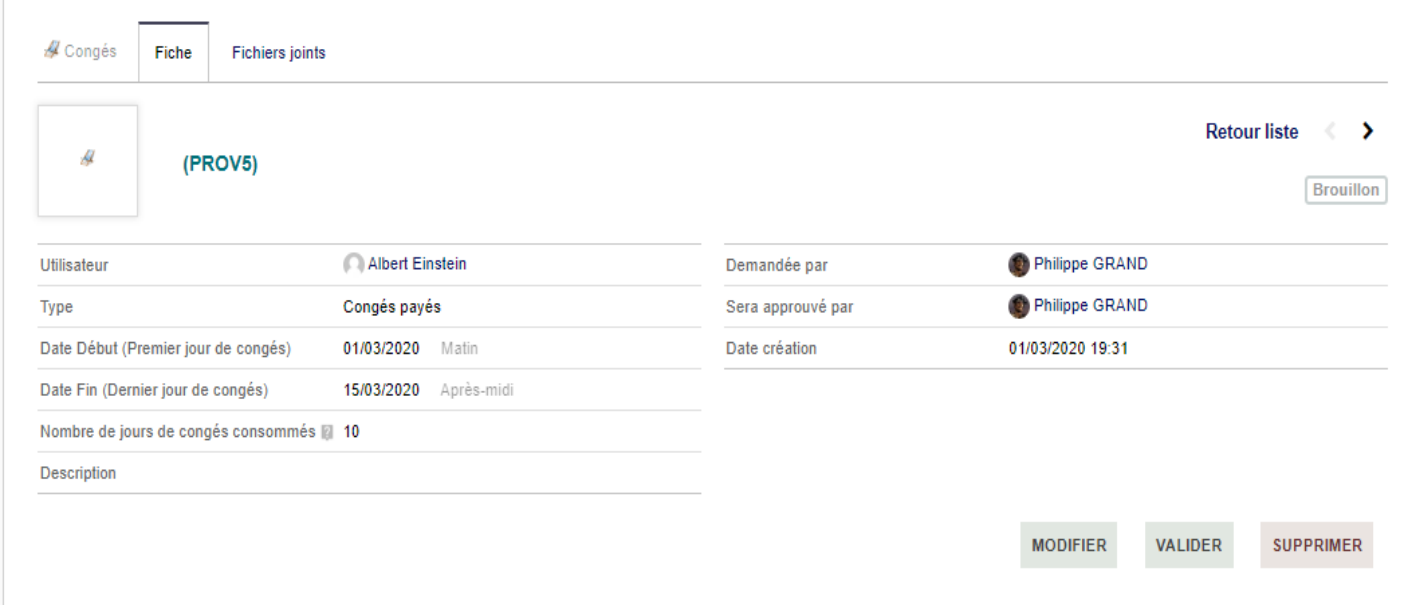The height and width of the screenshot is (605, 1412).
Task: Click the Brouillon status badge
Action: 1346,191
